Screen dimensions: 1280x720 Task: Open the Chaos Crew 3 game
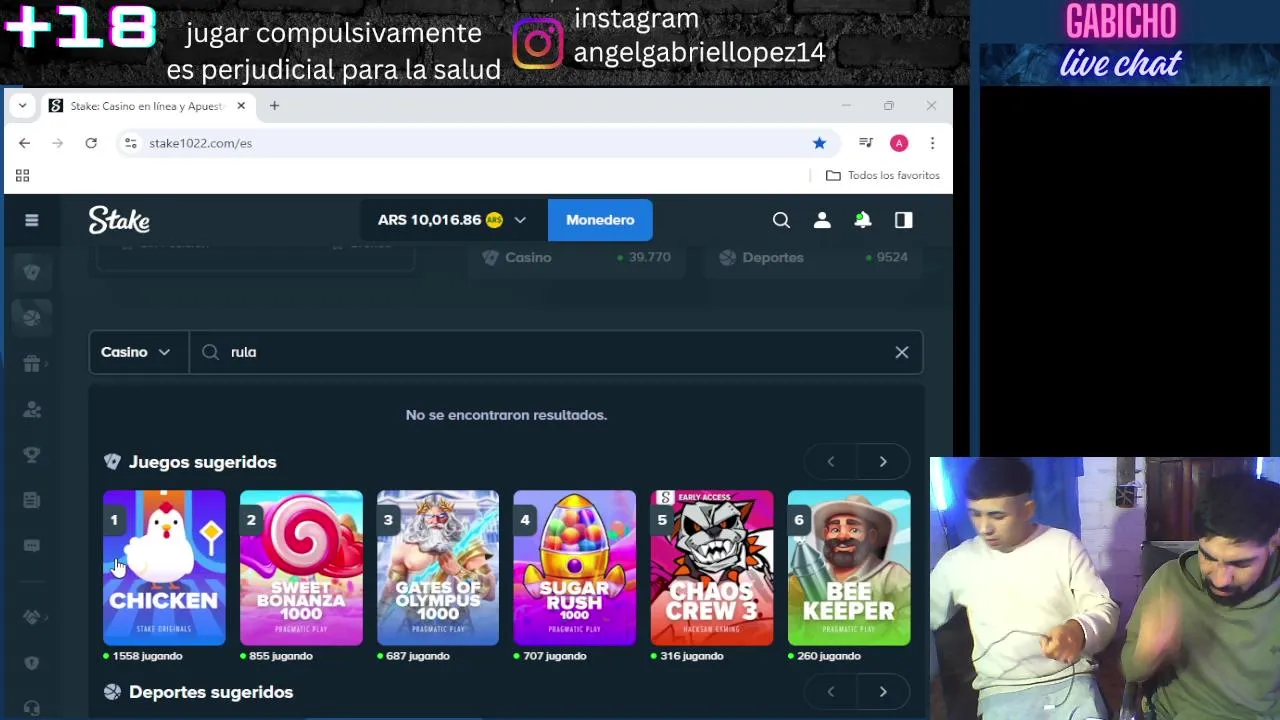coord(712,567)
